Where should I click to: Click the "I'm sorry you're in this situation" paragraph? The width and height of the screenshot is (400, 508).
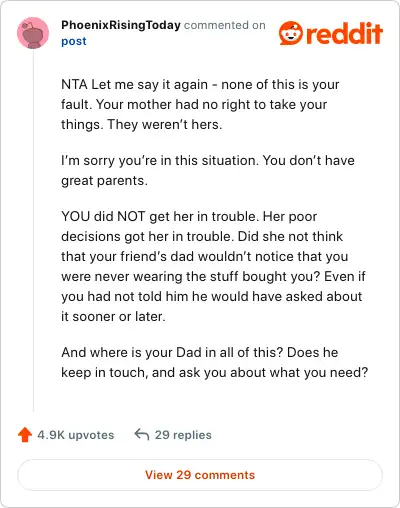coord(208,170)
